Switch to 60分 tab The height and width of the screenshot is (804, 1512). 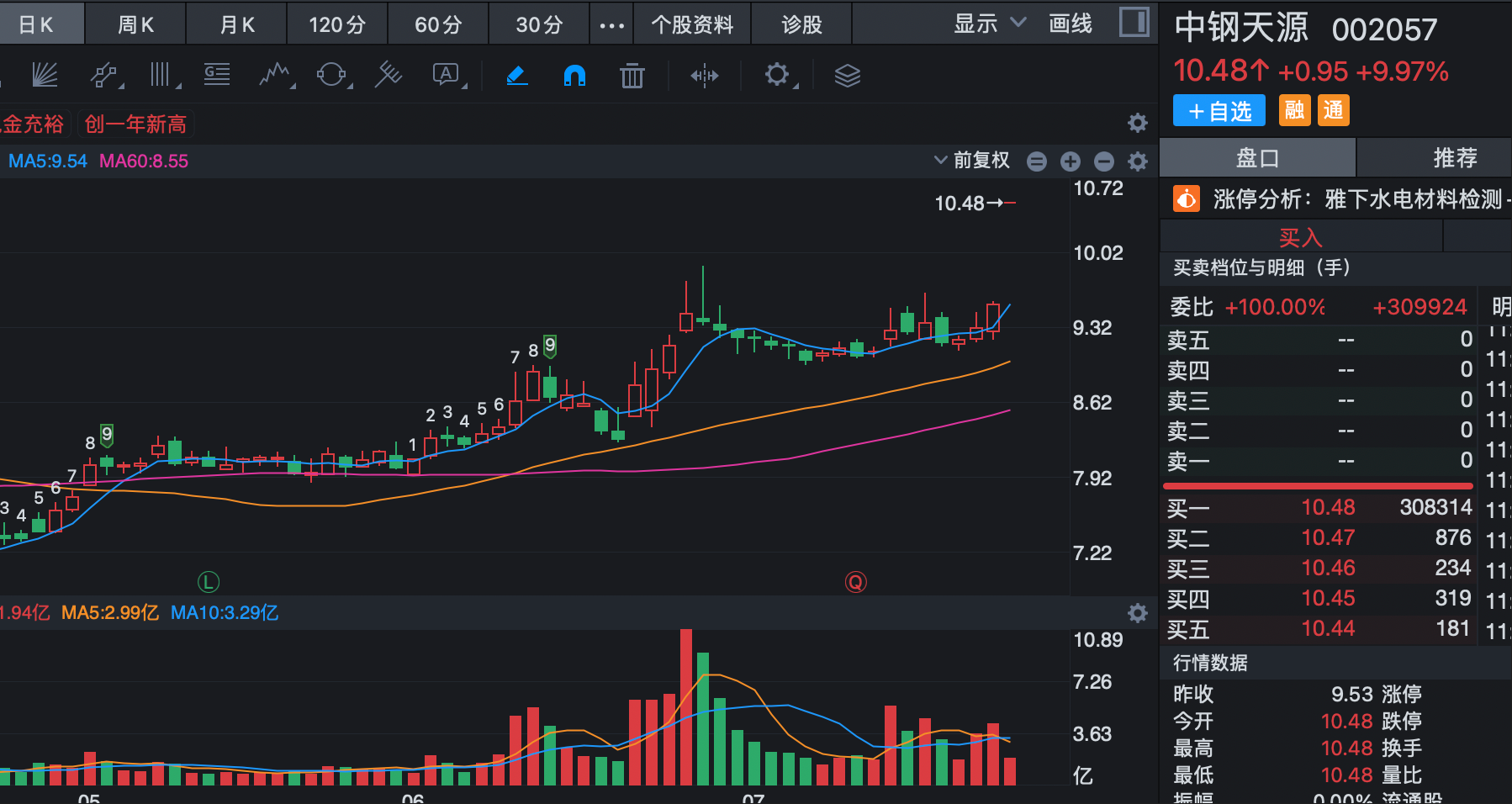coord(438,24)
